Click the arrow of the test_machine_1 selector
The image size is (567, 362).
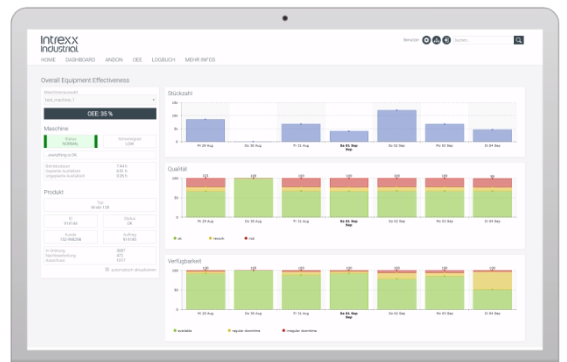(153, 100)
